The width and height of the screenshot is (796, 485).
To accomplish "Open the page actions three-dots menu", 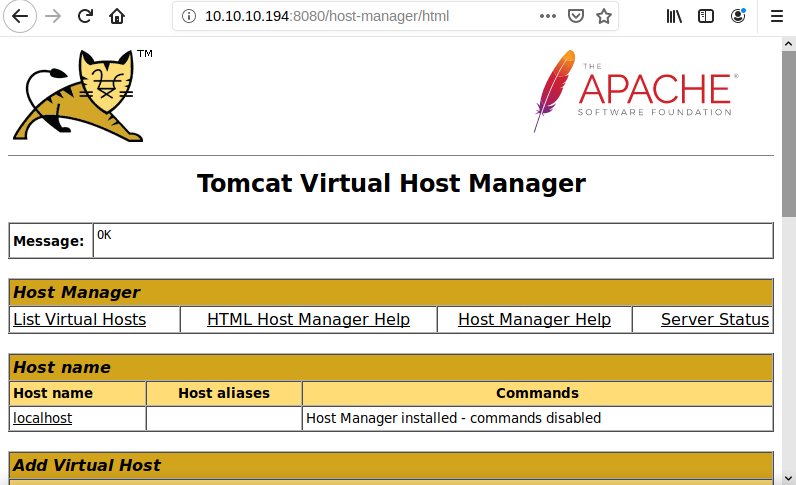I will coord(547,16).
